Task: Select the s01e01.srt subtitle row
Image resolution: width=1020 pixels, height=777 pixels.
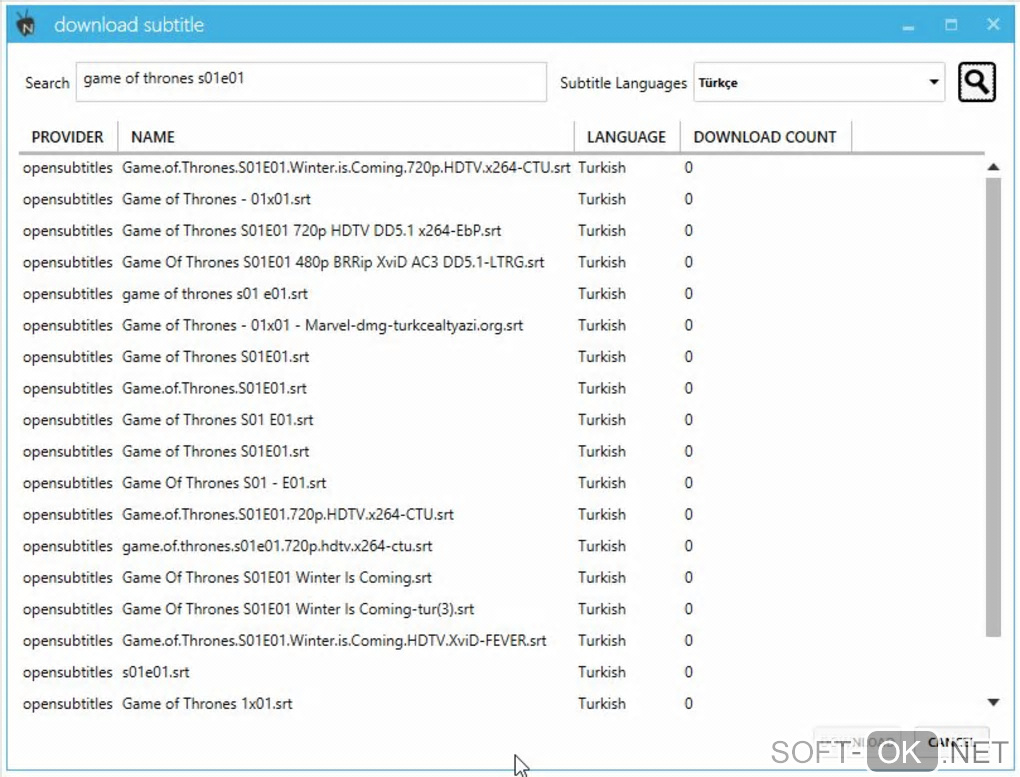Action: [x=156, y=672]
